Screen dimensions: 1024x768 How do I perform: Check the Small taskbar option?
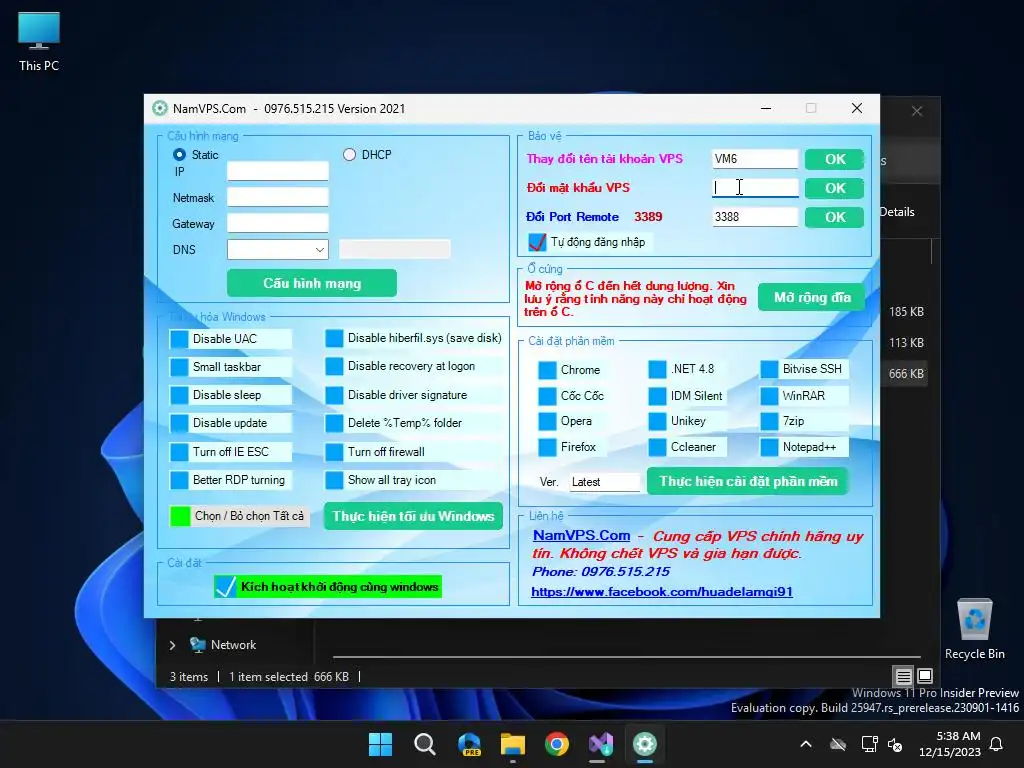(179, 367)
